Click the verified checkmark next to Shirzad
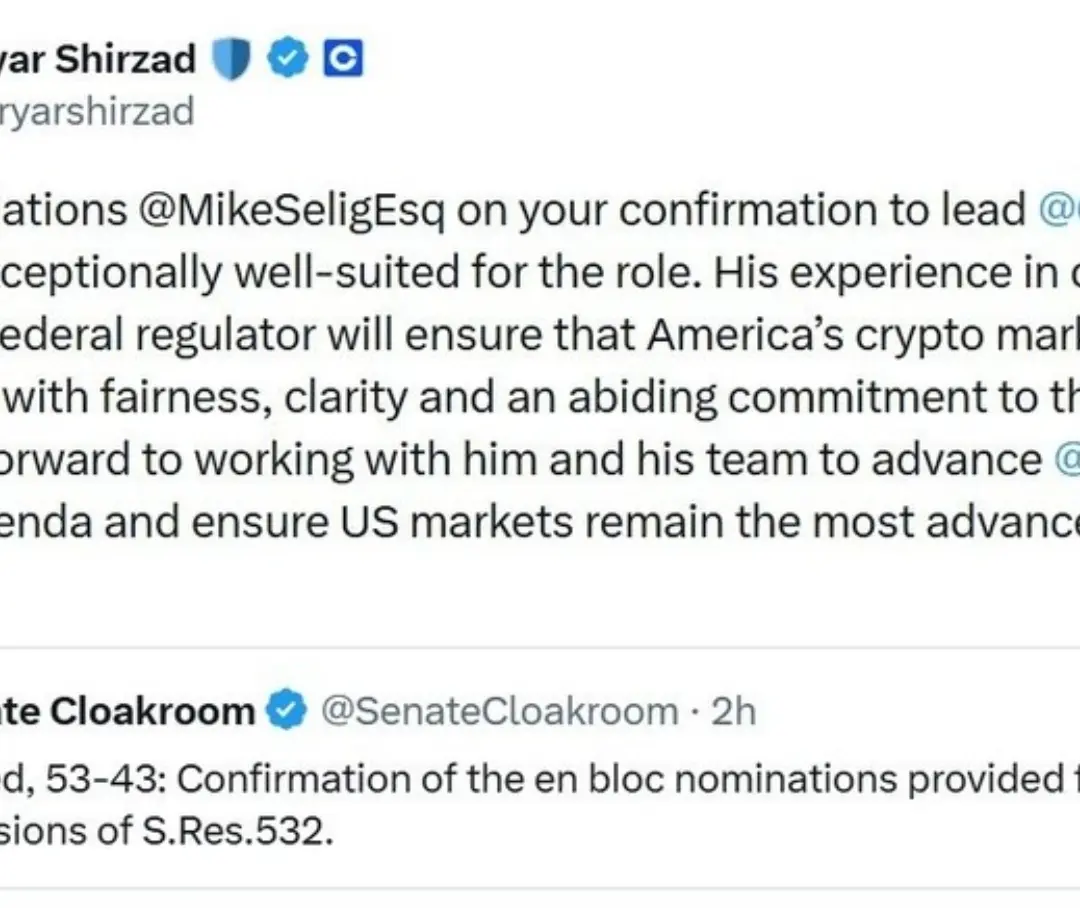1080x908 pixels. 289,61
